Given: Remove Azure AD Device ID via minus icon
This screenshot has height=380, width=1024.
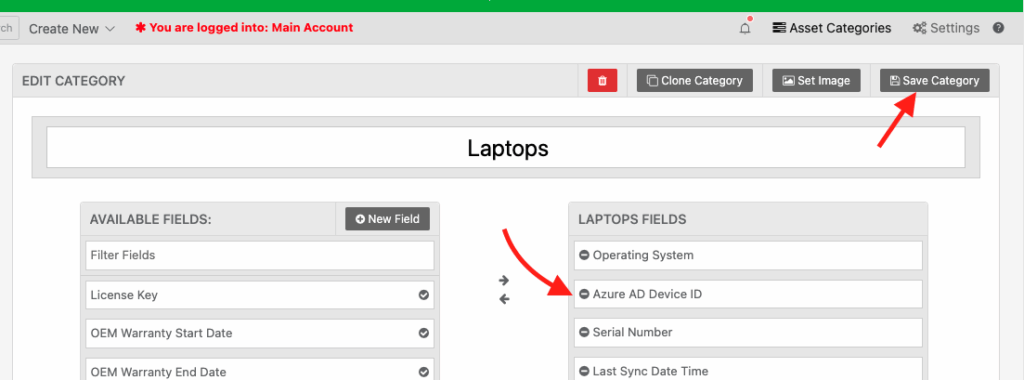Looking at the screenshot, I should 584,294.
